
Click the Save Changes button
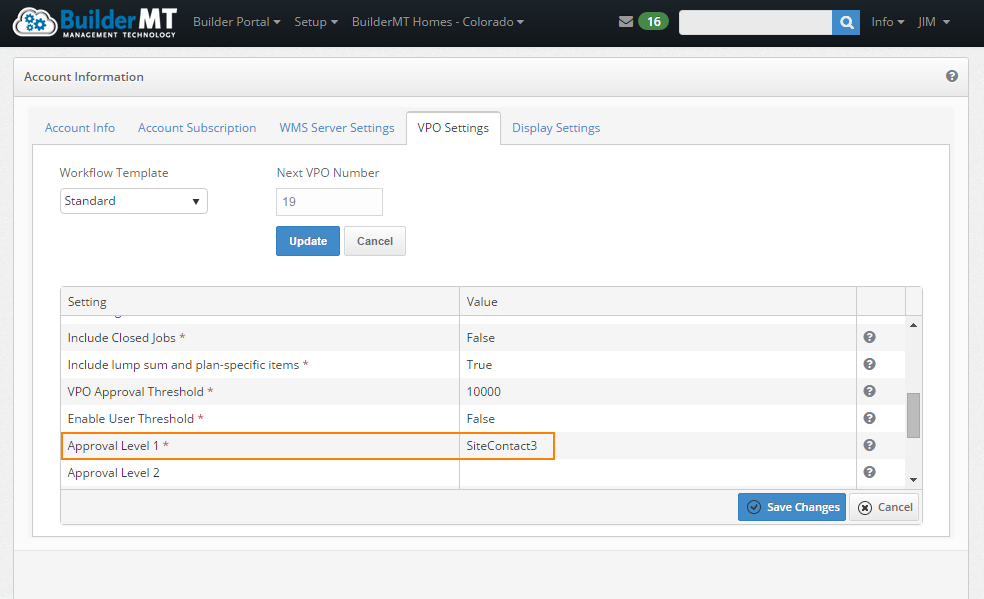point(792,507)
